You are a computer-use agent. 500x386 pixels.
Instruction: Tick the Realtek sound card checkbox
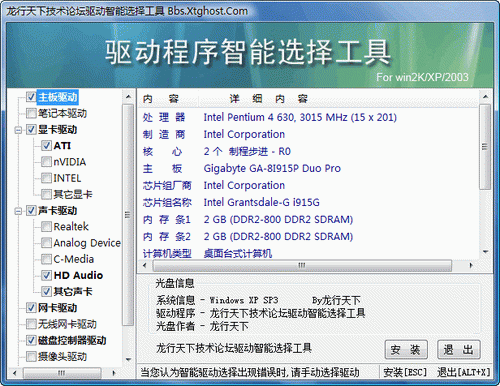(46, 227)
